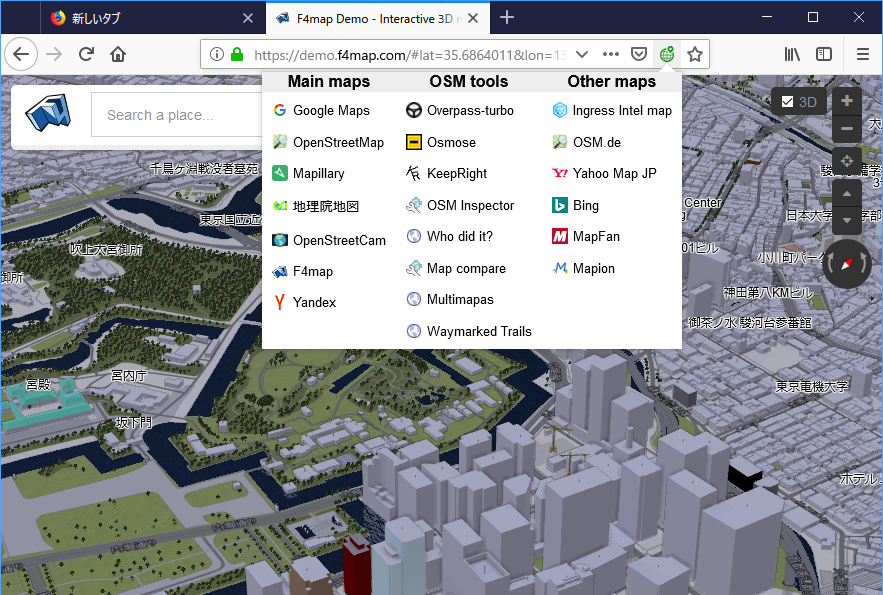This screenshot has width=883, height=595.
Task: Open page actions three-dot menu
Action: click(x=610, y=54)
